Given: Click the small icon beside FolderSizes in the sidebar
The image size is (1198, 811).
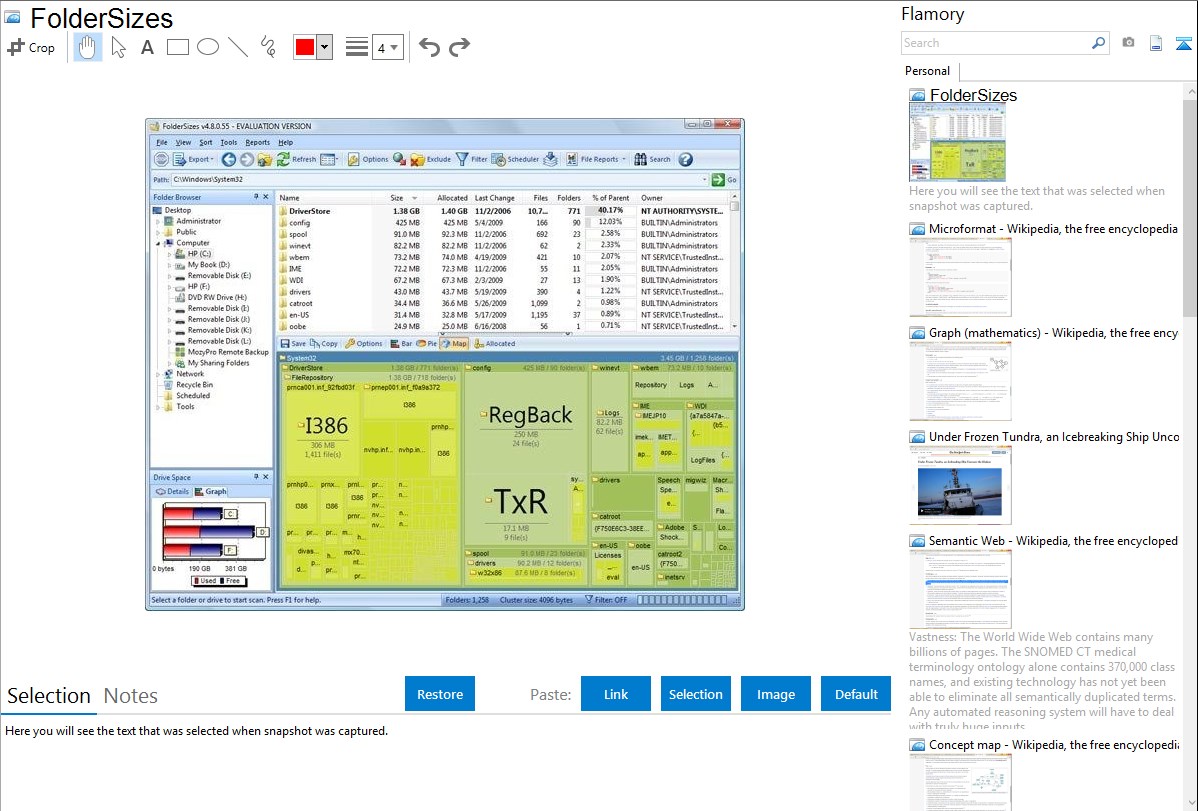Looking at the screenshot, I should [x=917, y=96].
